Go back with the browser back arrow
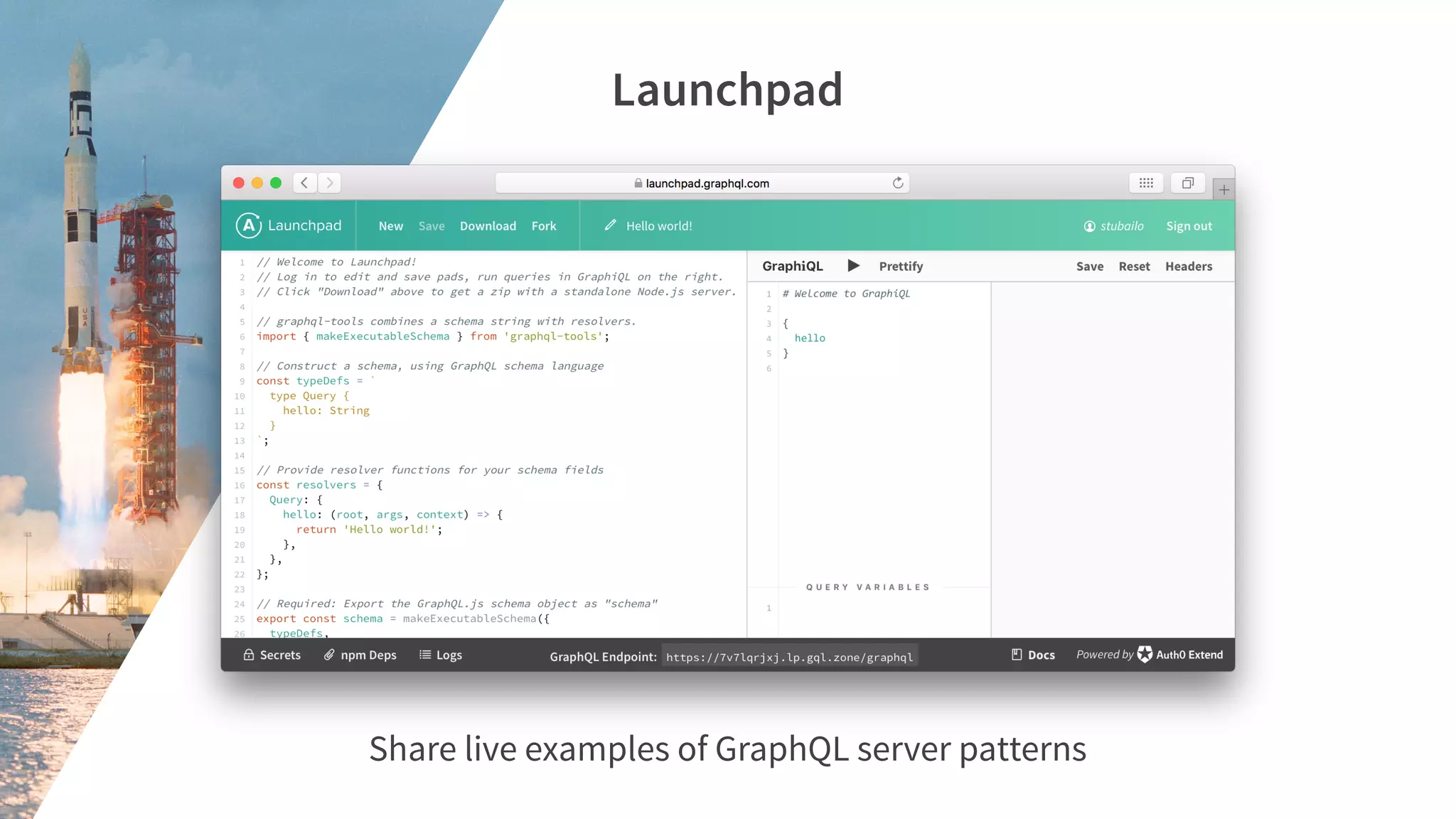This screenshot has width=1456, height=819. 304,183
